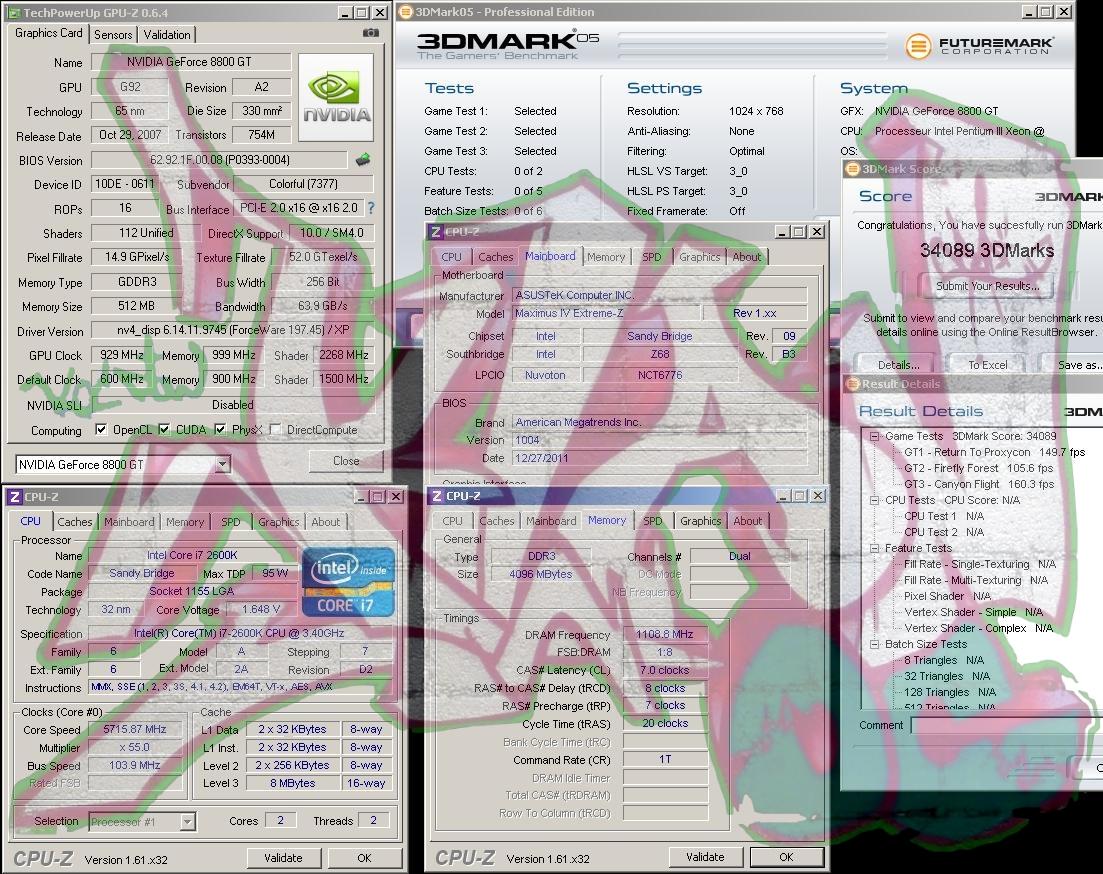This screenshot has height=874, width=1103.
Task: Collapse the Feature Tests tree node
Action: (x=874, y=548)
